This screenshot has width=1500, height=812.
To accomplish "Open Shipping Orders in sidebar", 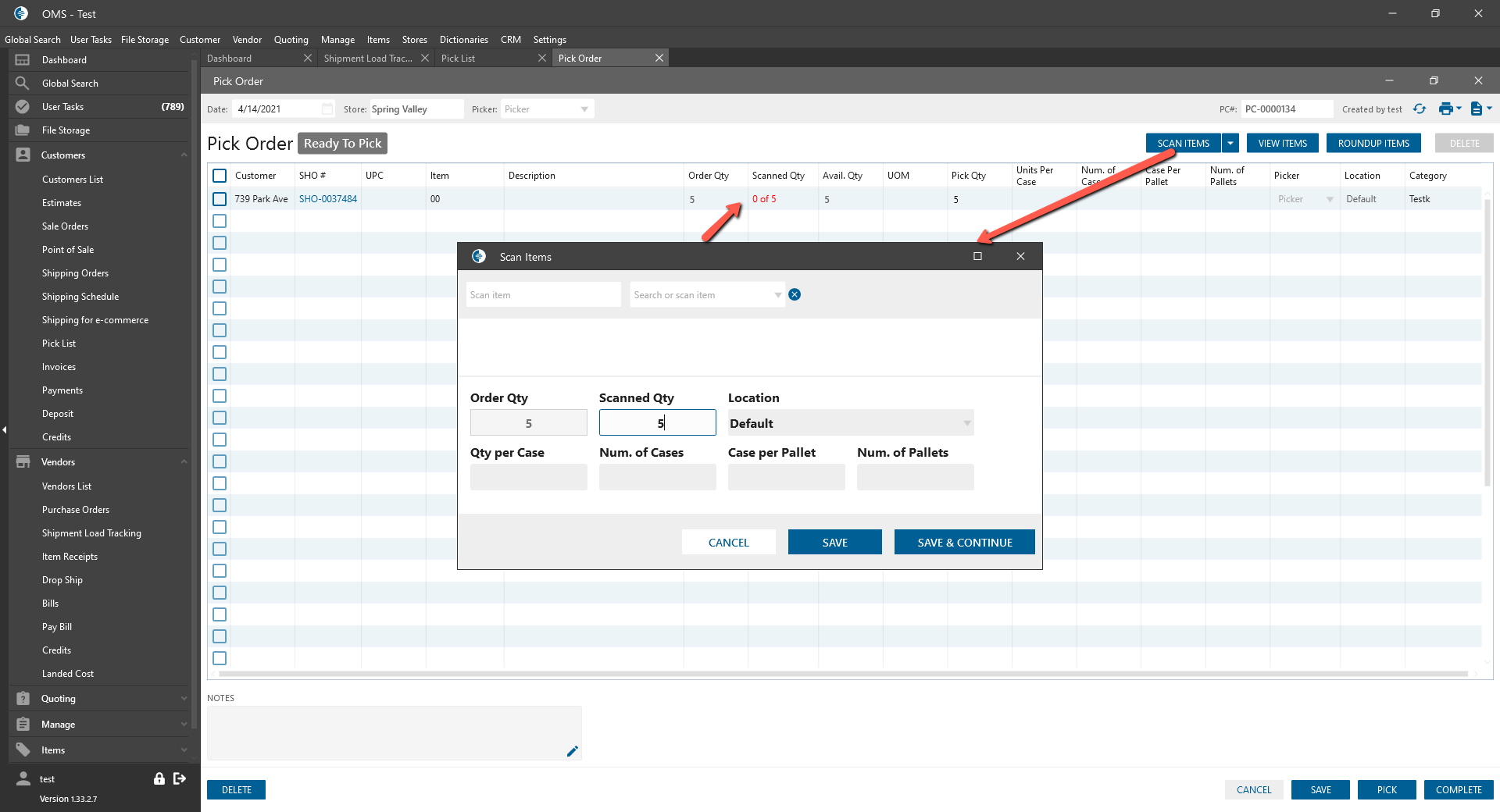I will click(75, 273).
